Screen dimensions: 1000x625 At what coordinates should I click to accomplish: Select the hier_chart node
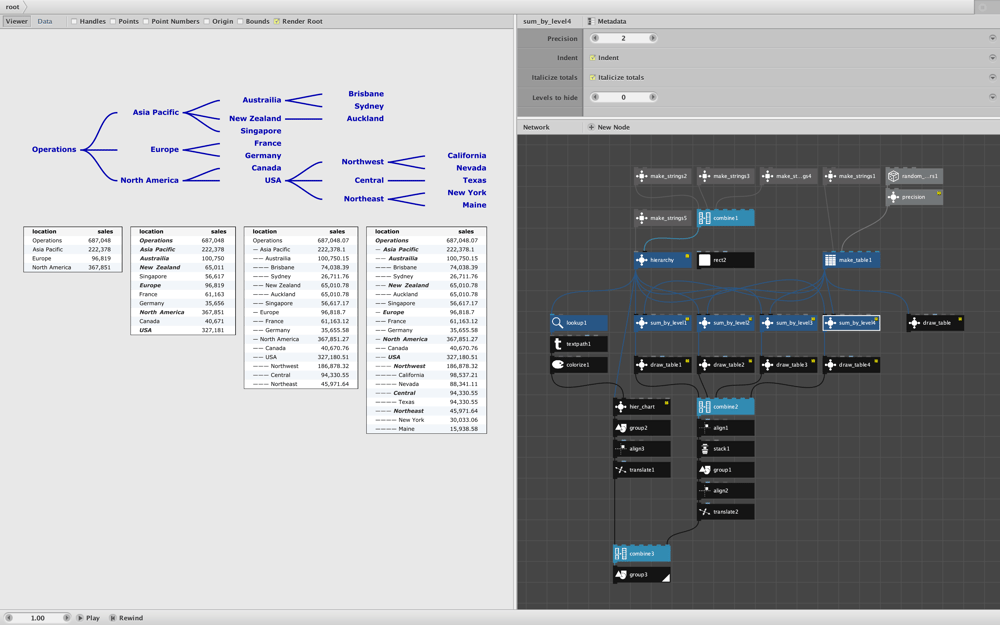(642, 407)
